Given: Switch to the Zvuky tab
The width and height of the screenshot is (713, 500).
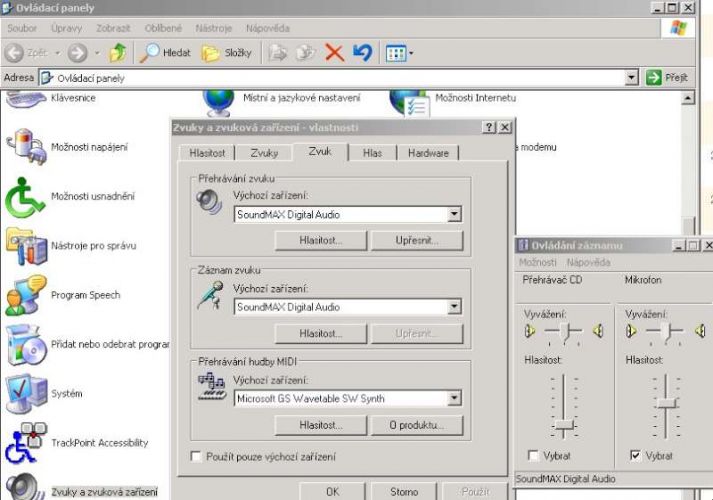Looking at the screenshot, I should 264,153.
